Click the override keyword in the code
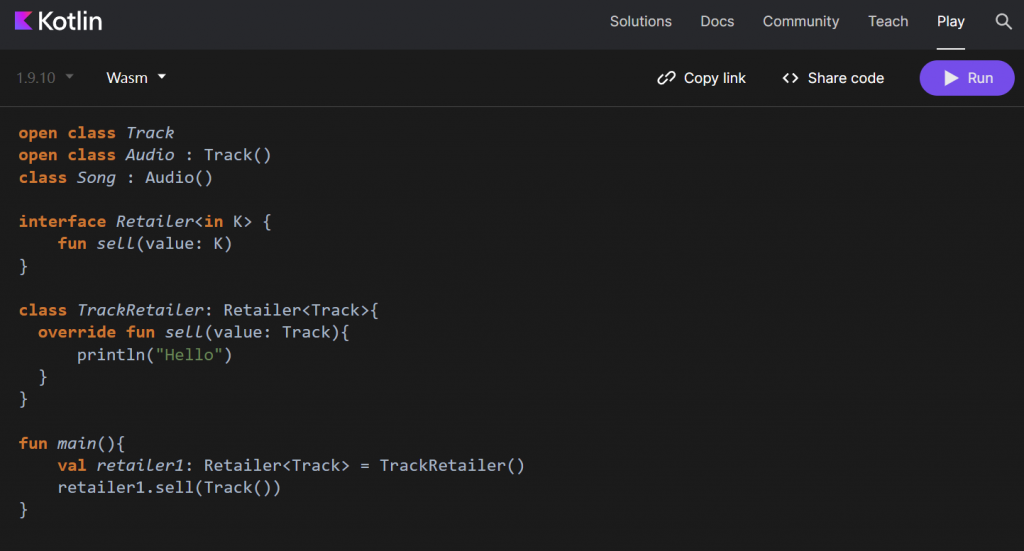This screenshot has width=1024, height=551. pos(77,332)
